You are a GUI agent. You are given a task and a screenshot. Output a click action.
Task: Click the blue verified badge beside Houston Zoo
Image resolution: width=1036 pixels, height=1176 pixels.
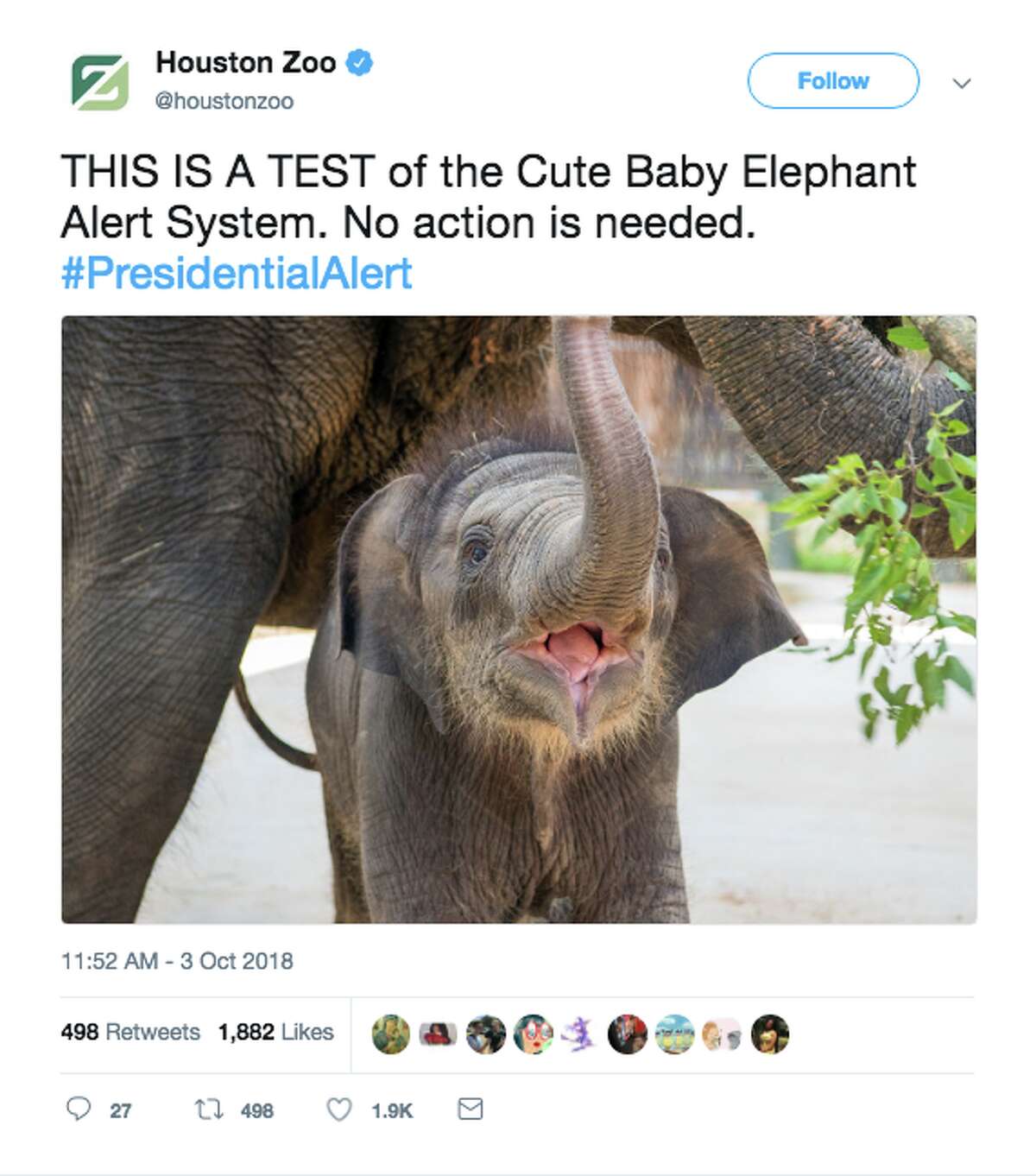coord(358,61)
